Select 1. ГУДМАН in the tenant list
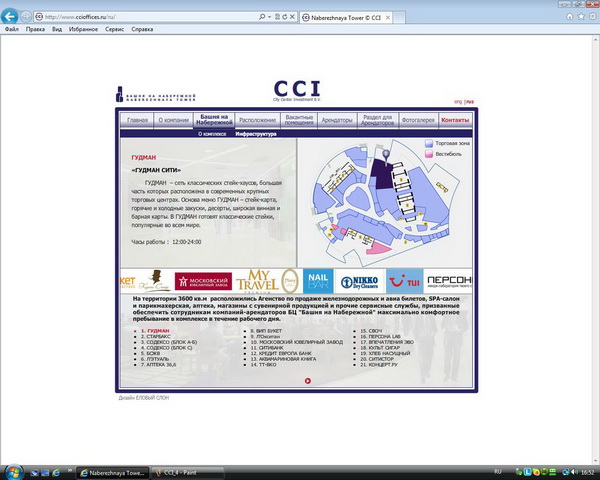This screenshot has height=480, width=600. coord(155,331)
